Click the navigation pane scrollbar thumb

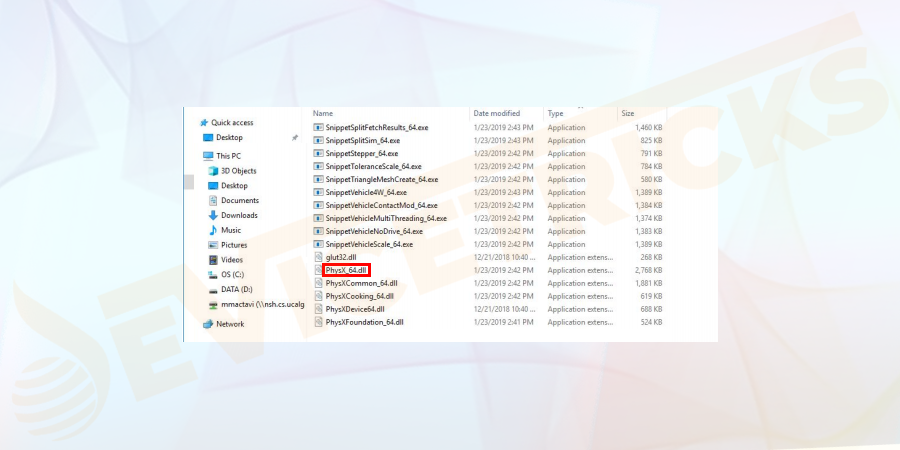[x=189, y=182]
